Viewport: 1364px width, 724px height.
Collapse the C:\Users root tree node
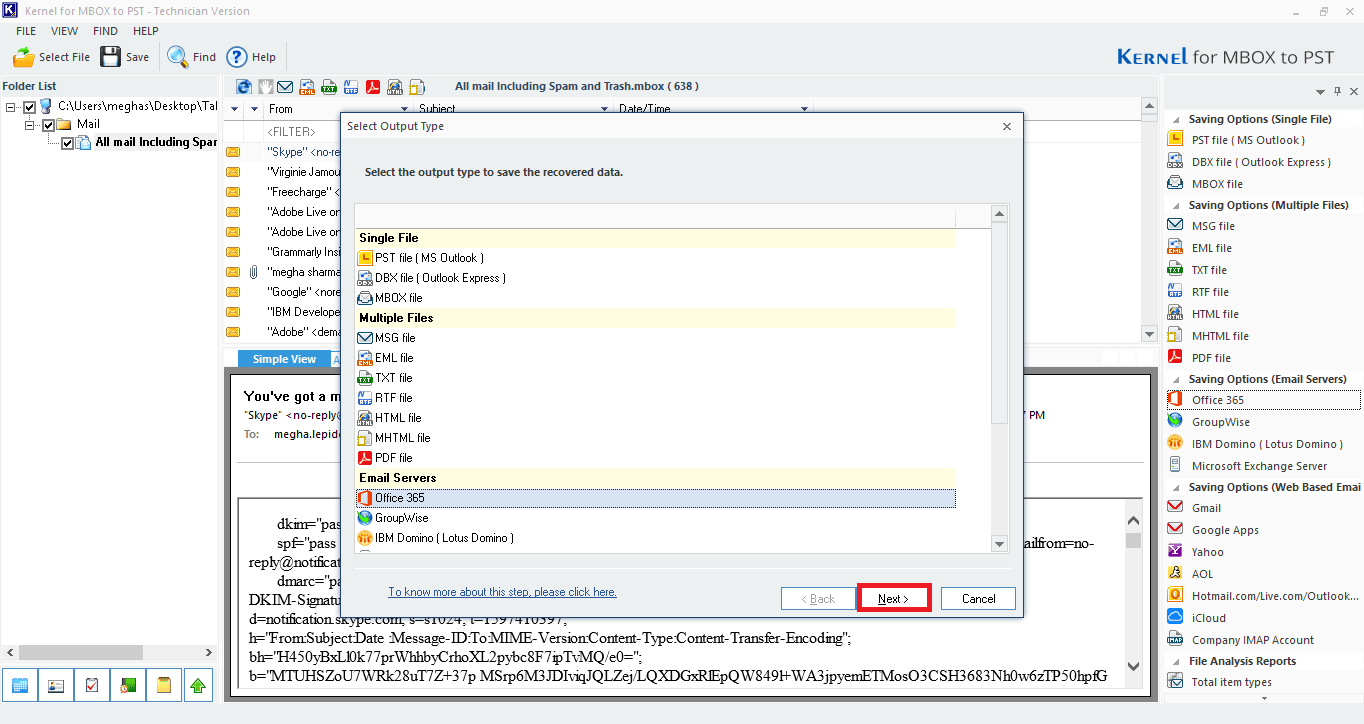point(11,107)
